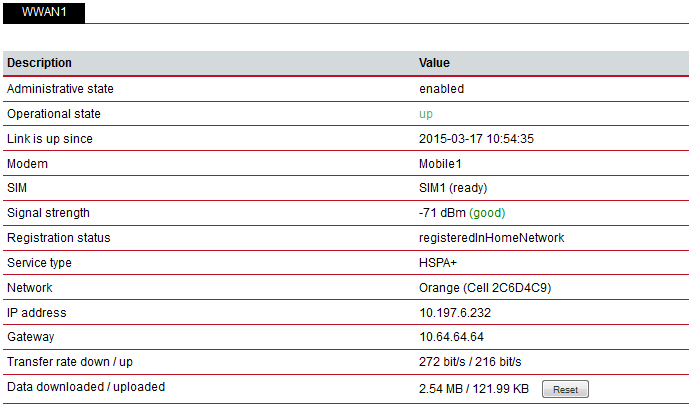The width and height of the screenshot is (694, 415).
Task: Click the green '(good)' signal indicator
Action: [487, 213]
